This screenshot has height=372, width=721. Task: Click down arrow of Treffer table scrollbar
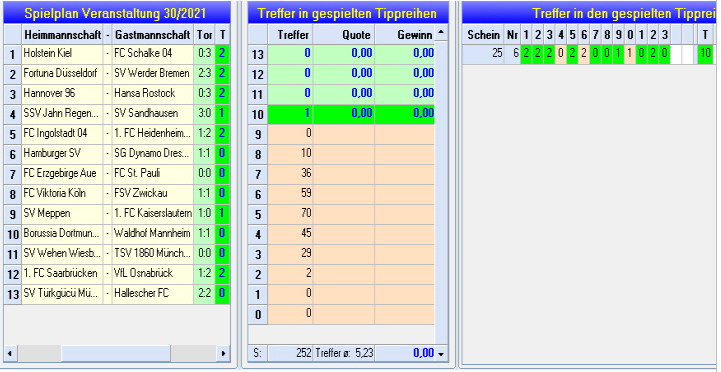(441, 354)
